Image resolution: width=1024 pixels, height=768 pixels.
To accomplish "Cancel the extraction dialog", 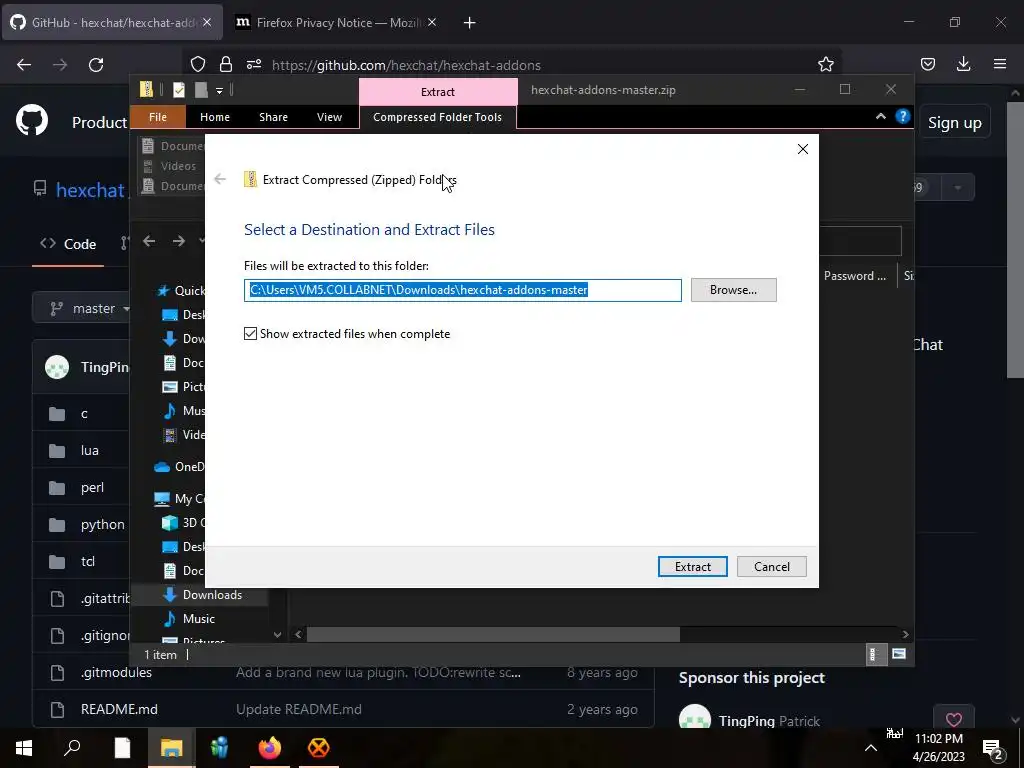I will (x=771, y=566).
